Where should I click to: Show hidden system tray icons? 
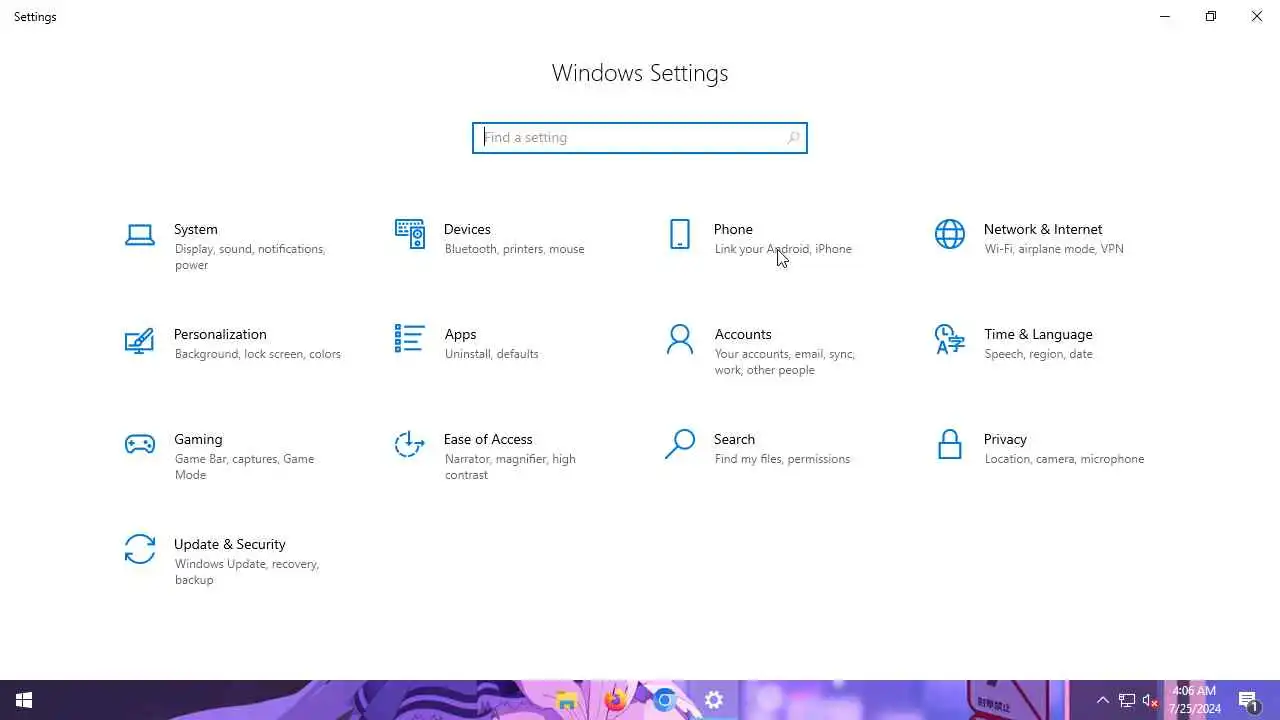(x=1103, y=700)
